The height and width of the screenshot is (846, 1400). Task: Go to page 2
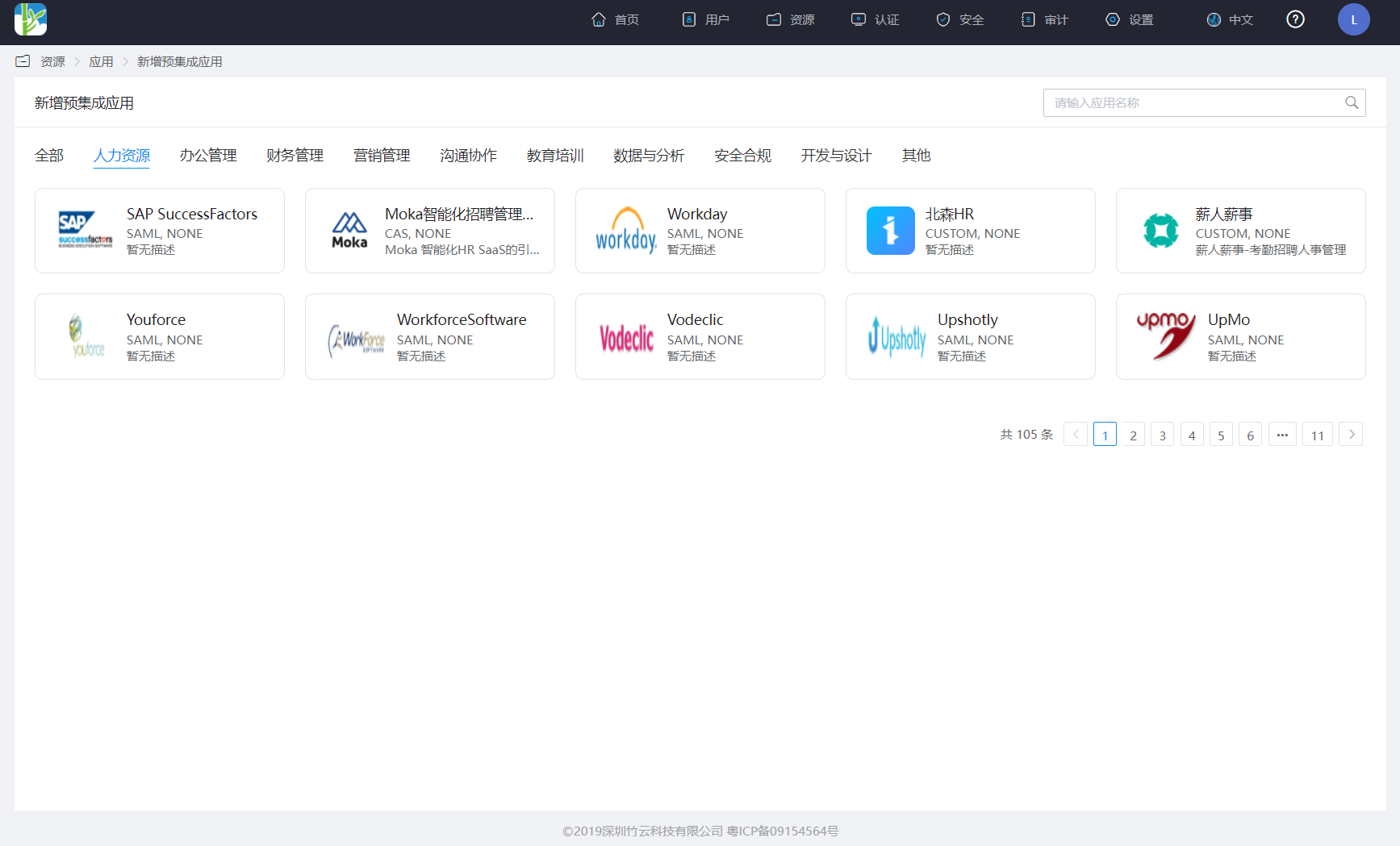(x=1134, y=434)
